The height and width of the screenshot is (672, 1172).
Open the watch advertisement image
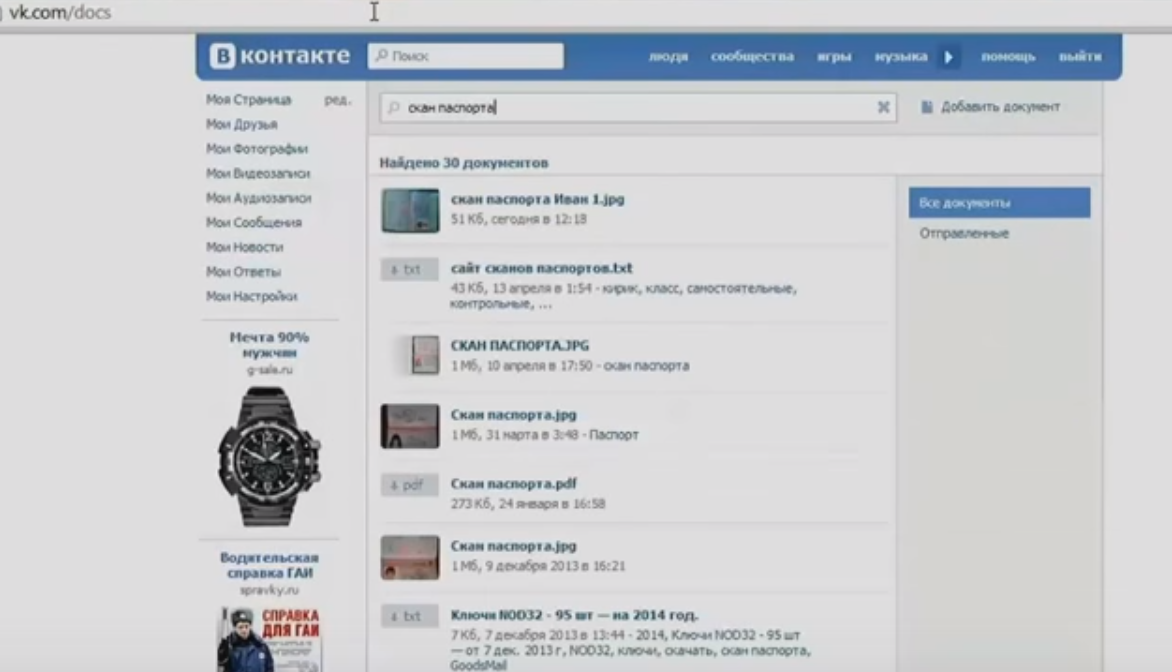click(x=269, y=457)
